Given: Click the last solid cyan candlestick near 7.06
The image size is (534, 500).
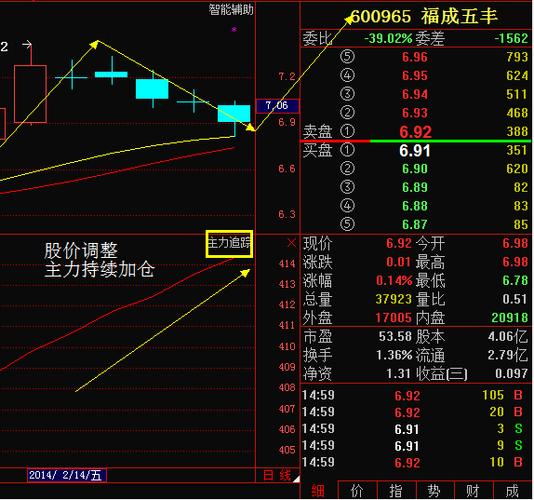Looking at the screenshot, I should 234,113.
